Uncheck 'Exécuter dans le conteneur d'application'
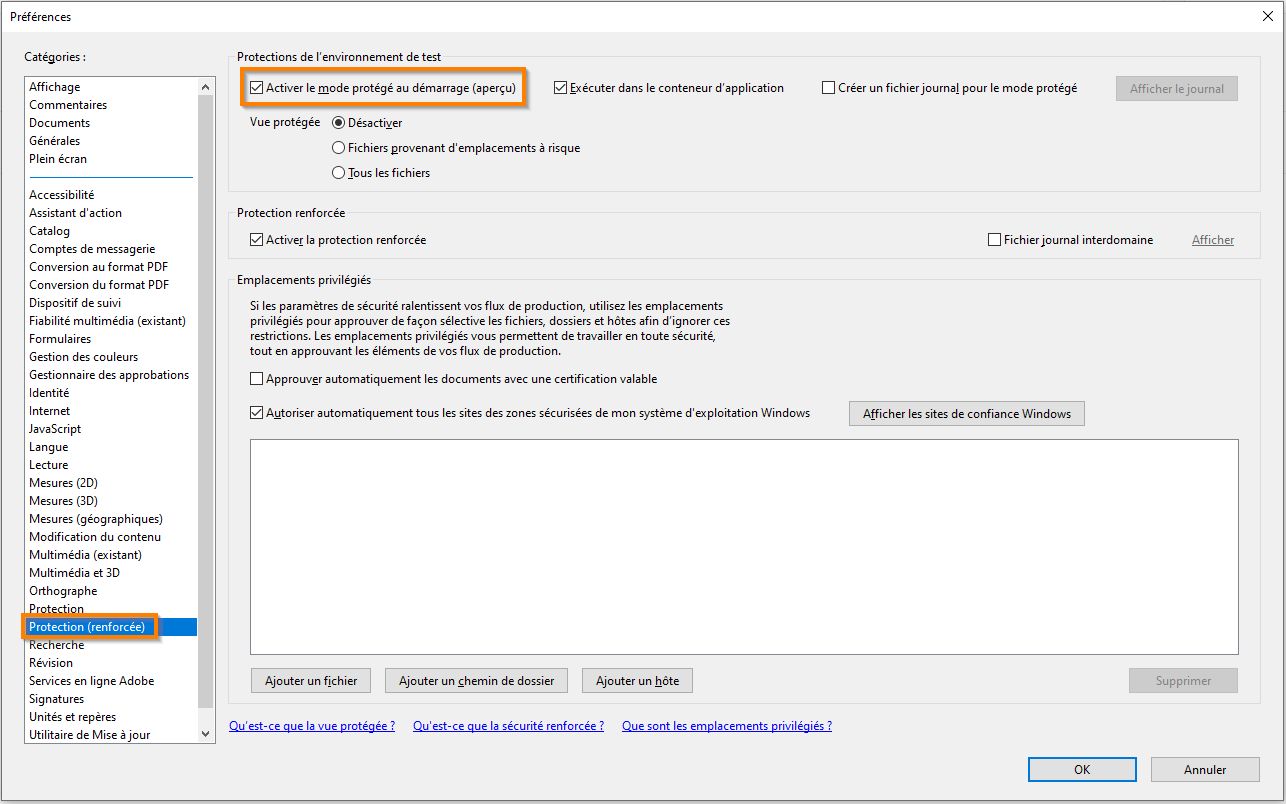Viewport: 1286px width, 804px height. (560, 88)
